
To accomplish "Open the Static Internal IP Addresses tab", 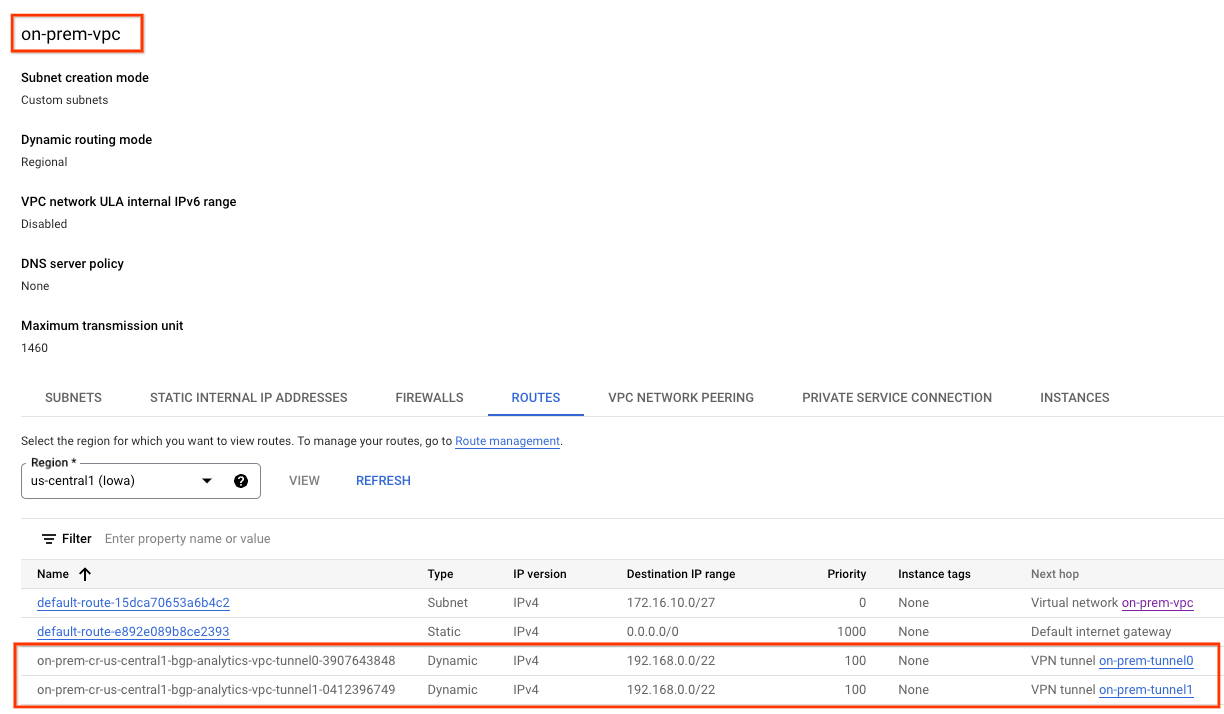I will (x=248, y=398).
